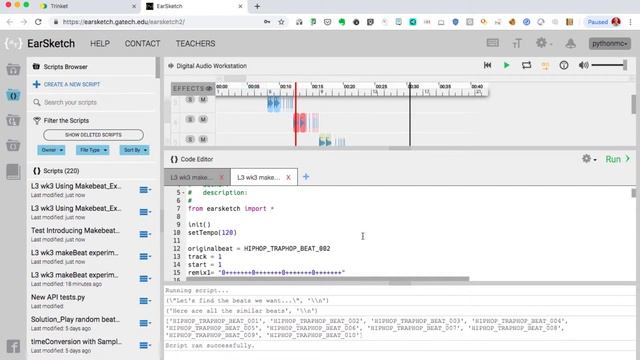Mute volume using the speaker icon
Screen dimensions: 640x360
pyautogui.click(x=584, y=65)
